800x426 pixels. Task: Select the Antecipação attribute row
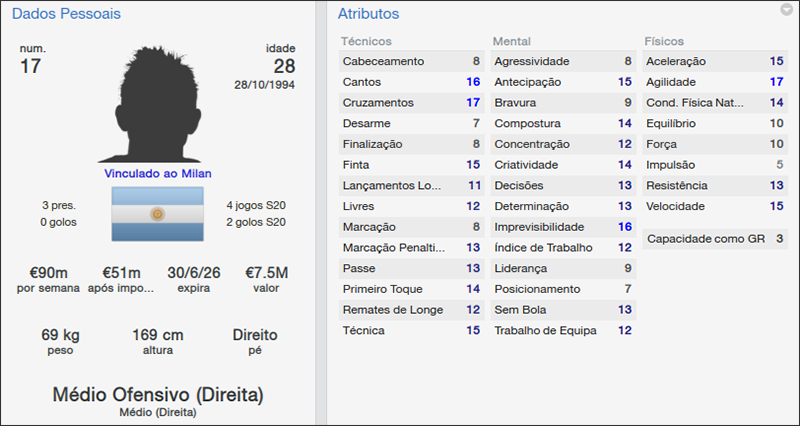tap(563, 82)
